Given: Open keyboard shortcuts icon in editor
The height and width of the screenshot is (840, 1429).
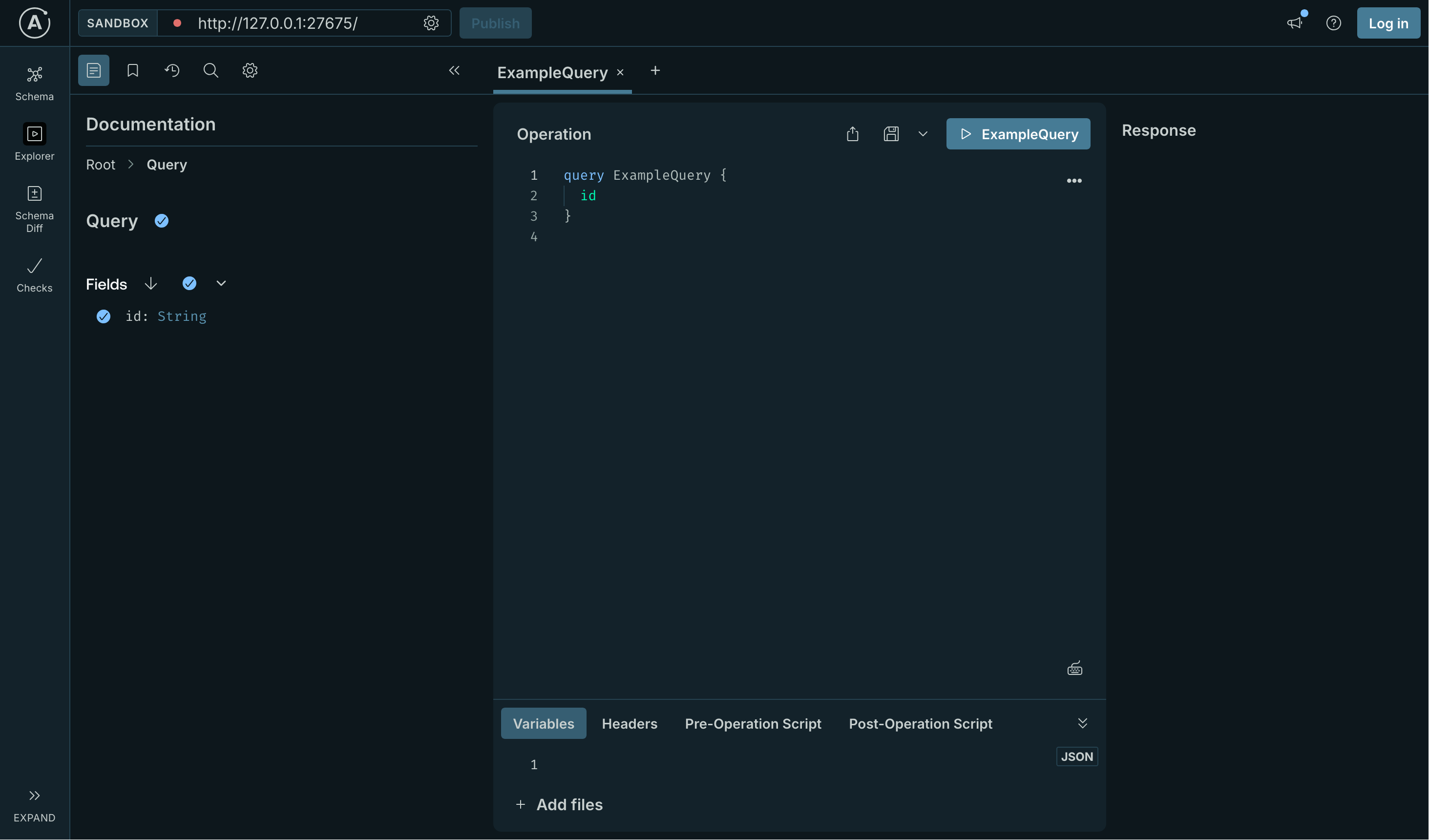Looking at the screenshot, I should pos(1074,668).
